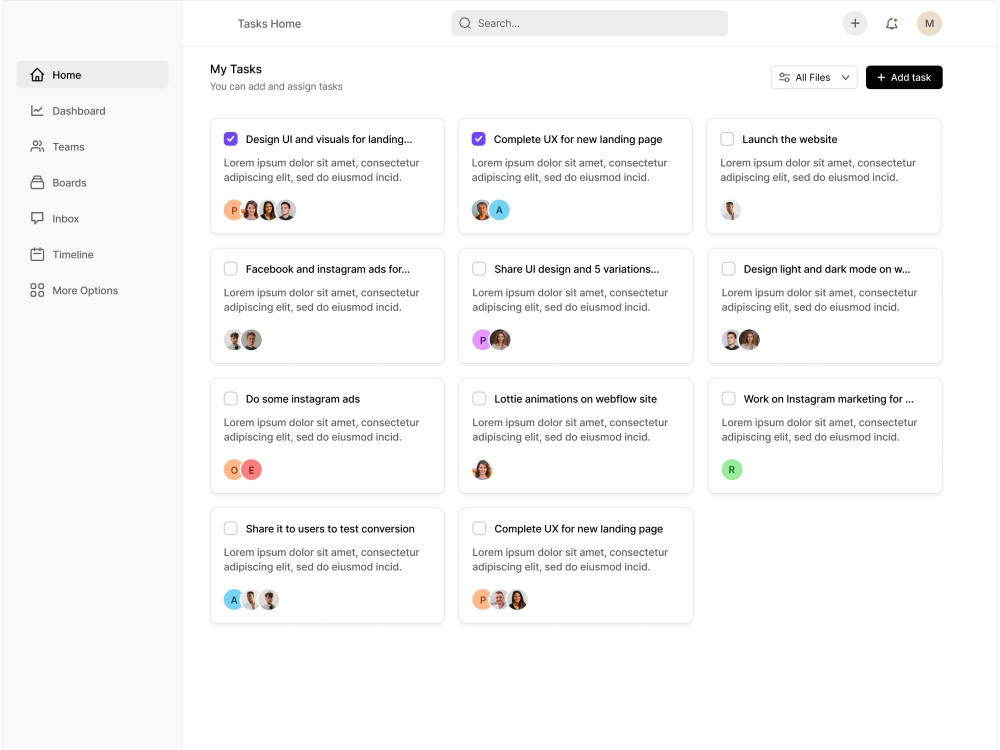Click the Home house icon in sidebar
This screenshot has height=750, width=1000.
click(x=37, y=75)
